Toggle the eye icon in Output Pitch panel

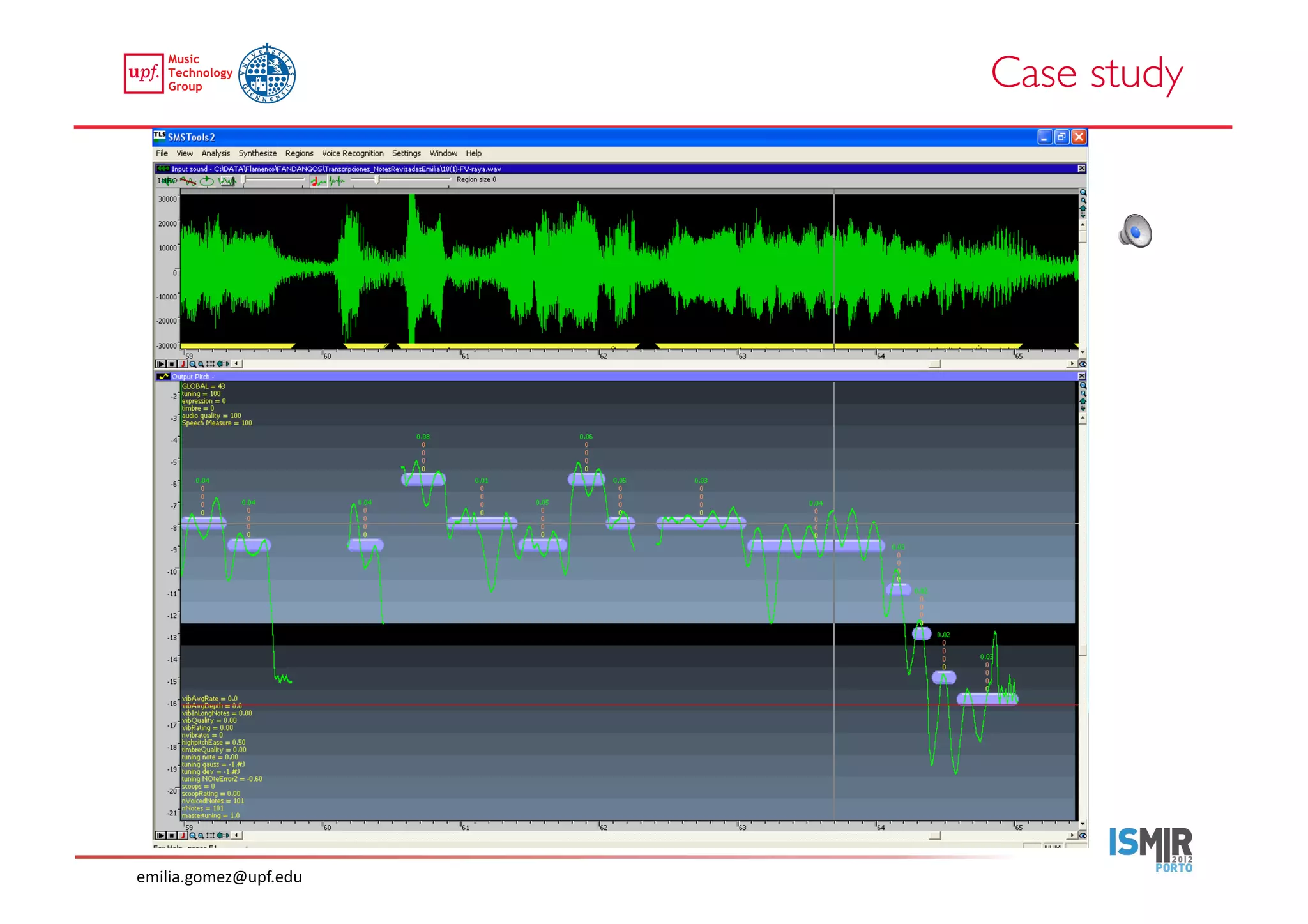(x=1083, y=835)
